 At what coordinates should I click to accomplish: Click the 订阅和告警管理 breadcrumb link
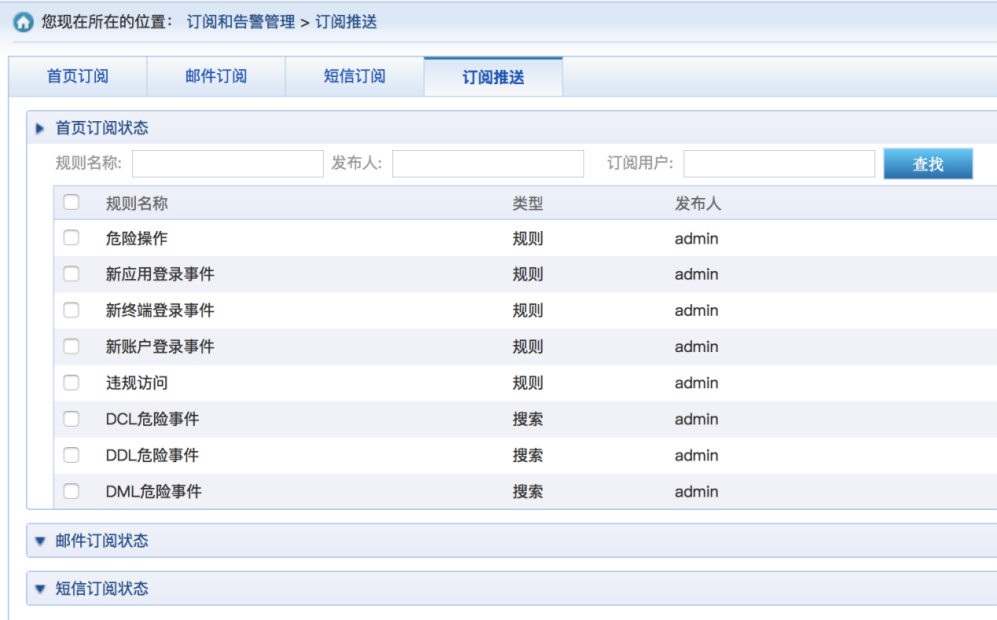[241, 22]
